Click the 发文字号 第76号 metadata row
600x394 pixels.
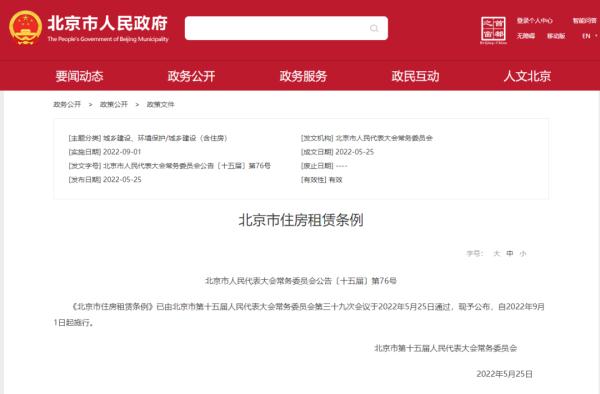click(170, 166)
